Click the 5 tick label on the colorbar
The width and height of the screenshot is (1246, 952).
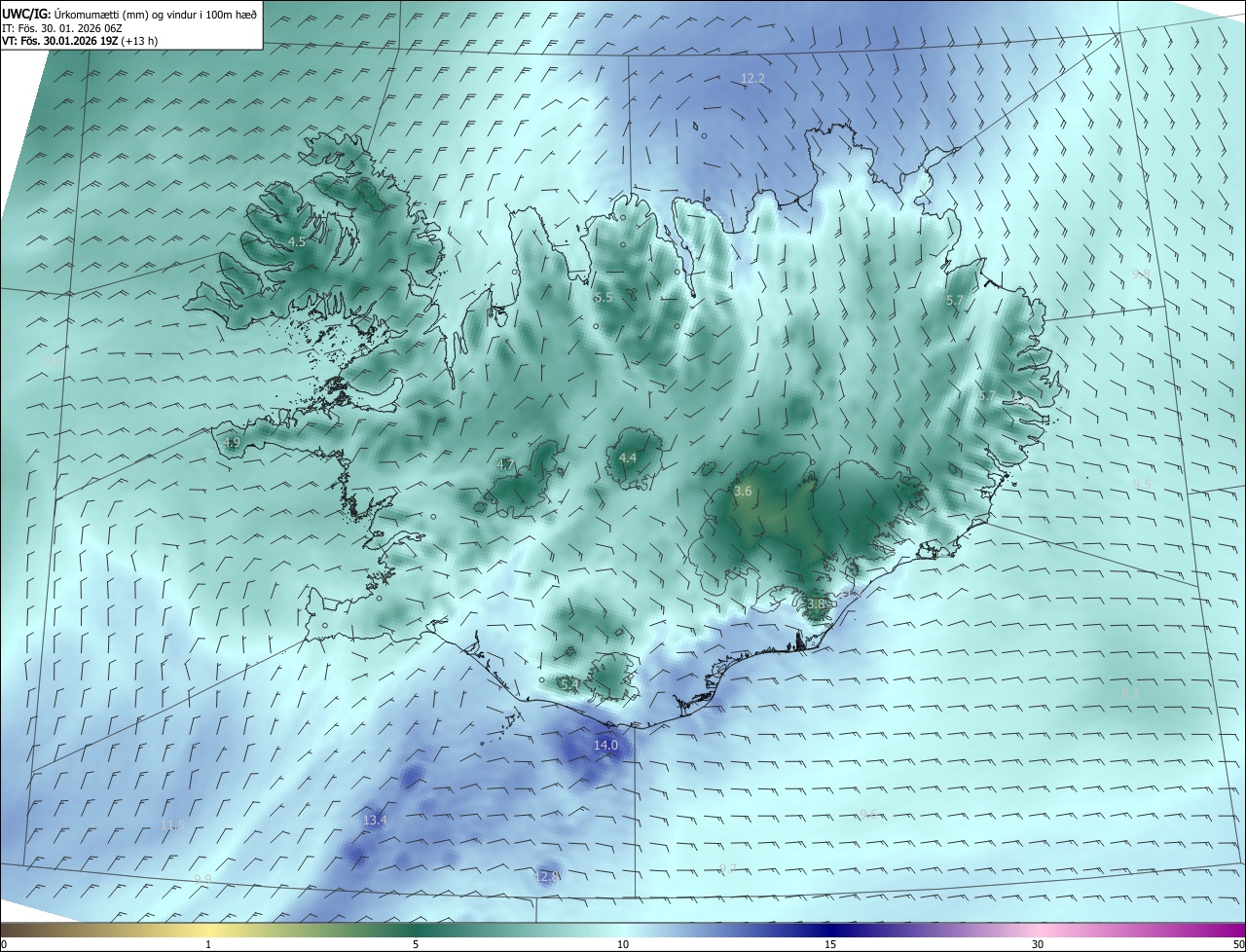point(416,944)
